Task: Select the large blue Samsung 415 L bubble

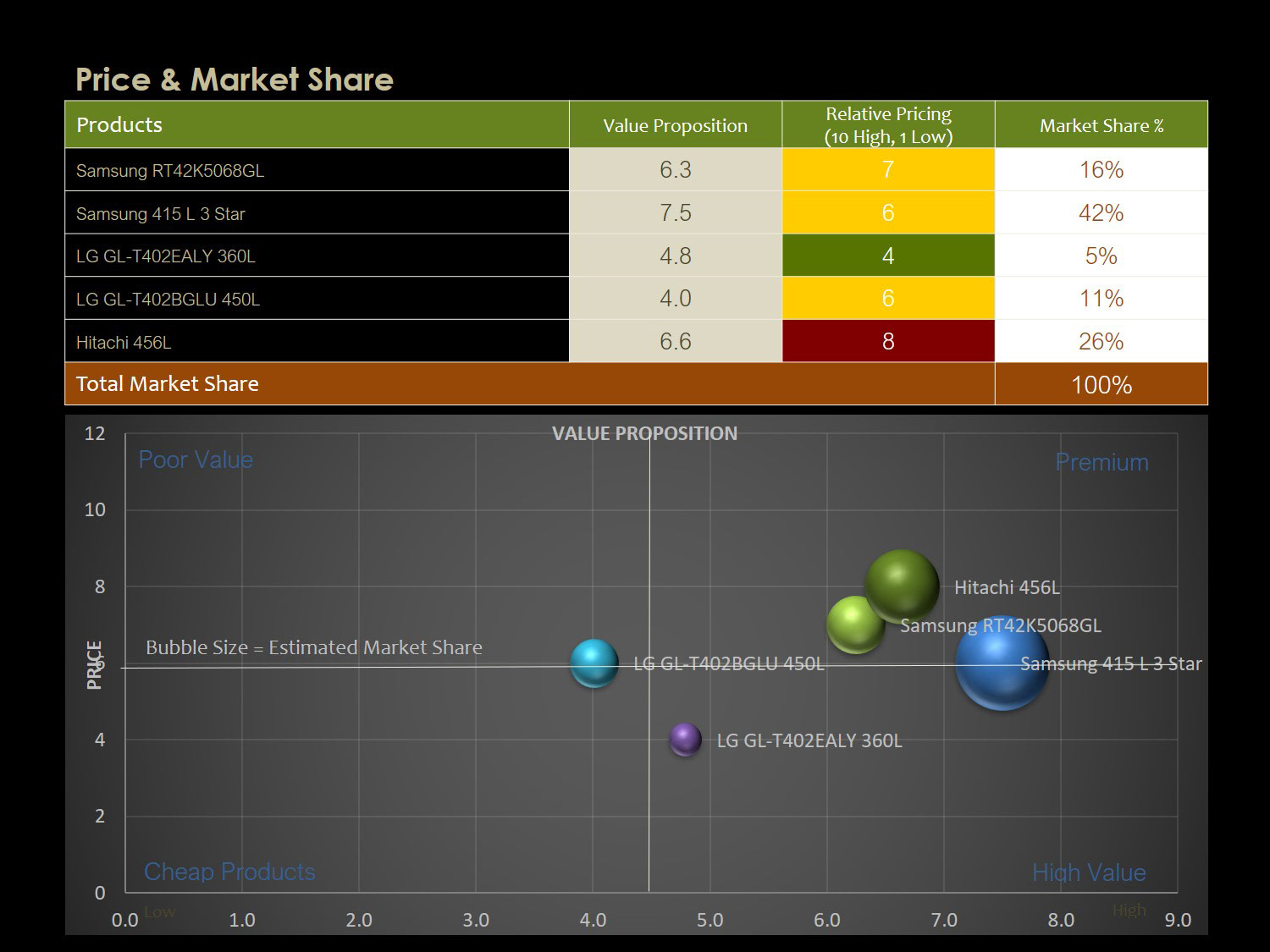Action: tap(1002, 663)
